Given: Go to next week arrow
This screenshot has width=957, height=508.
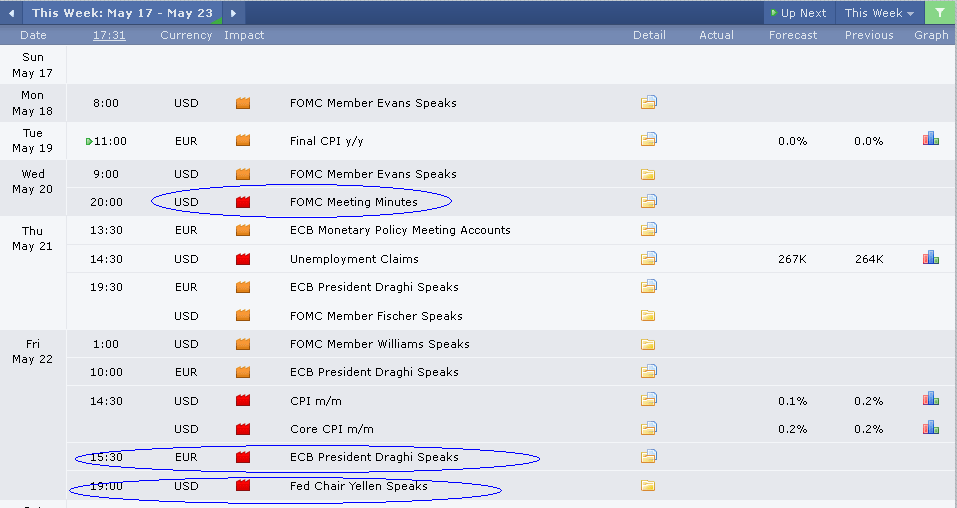Looking at the screenshot, I should [233, 13].
